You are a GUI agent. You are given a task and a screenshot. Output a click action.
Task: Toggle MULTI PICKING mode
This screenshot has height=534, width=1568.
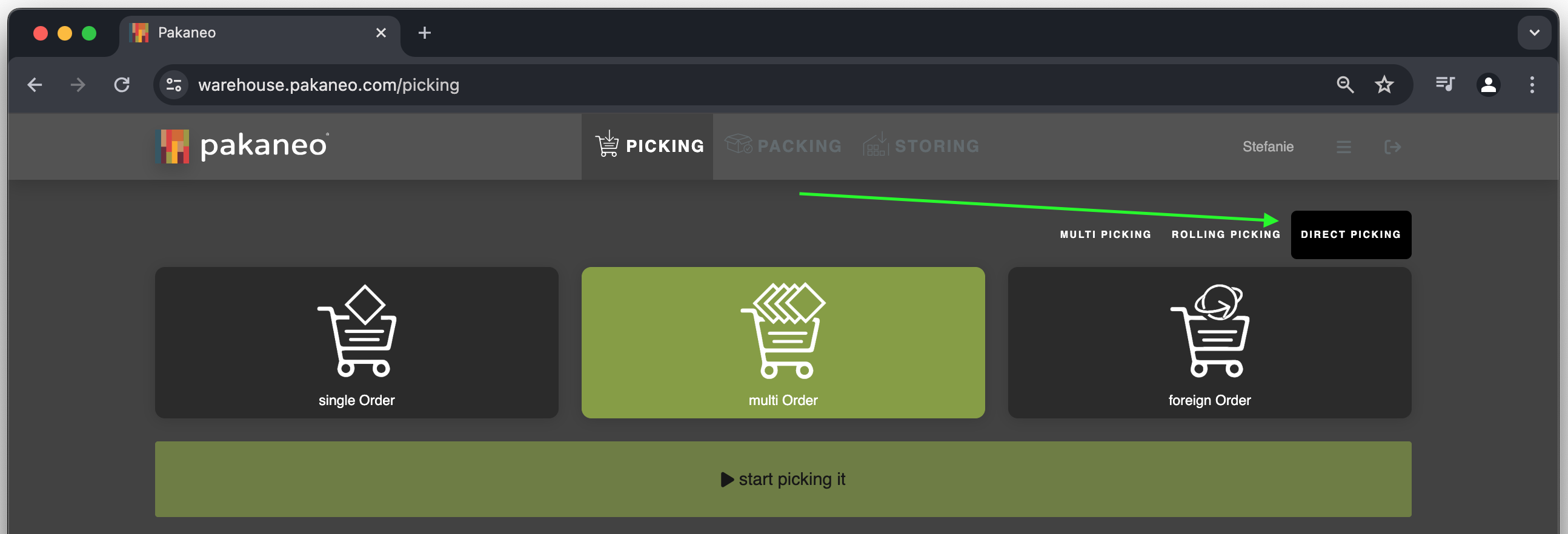tap(1105, 235)
